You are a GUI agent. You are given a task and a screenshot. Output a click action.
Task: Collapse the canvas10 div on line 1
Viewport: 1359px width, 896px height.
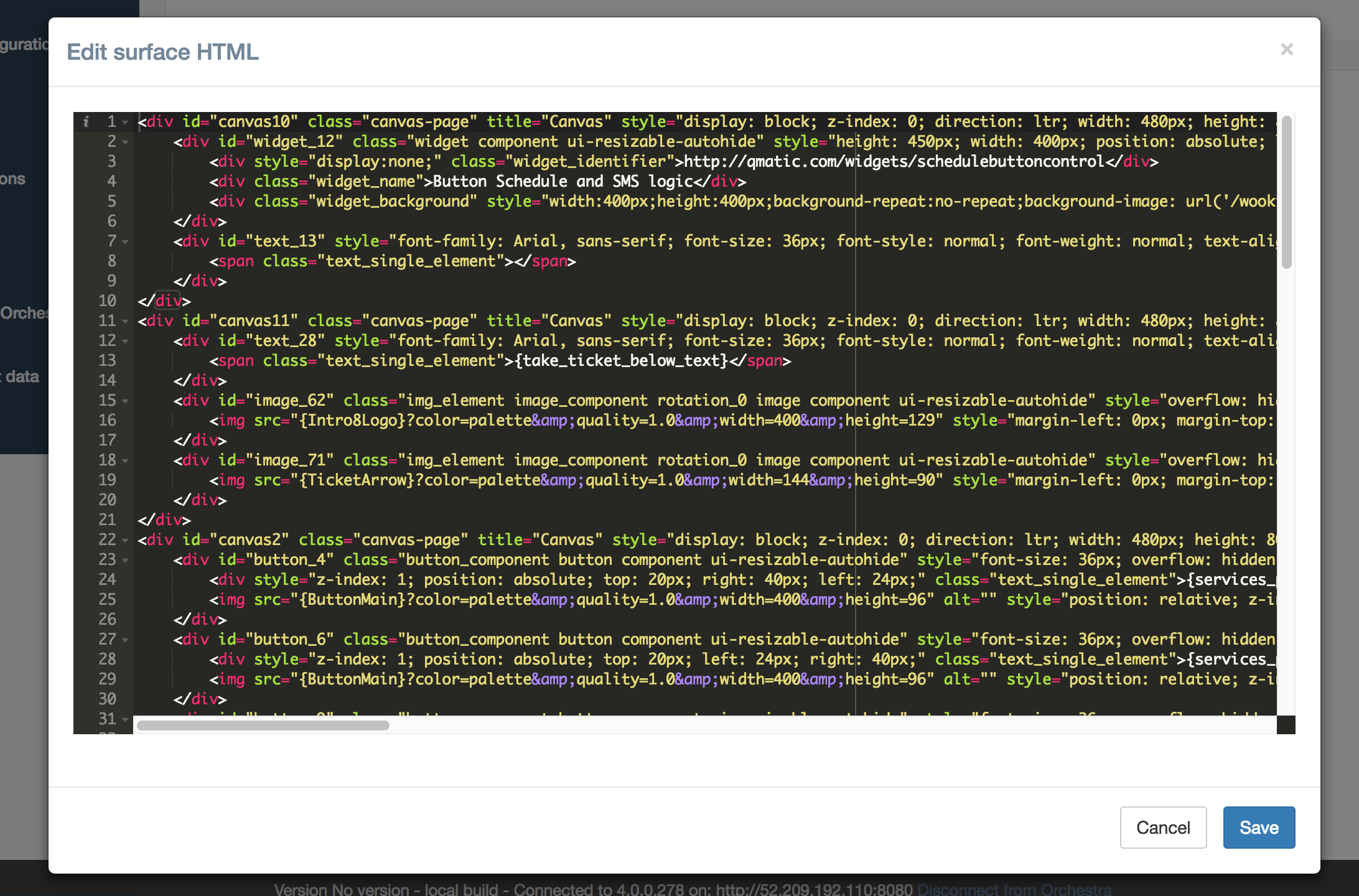click(126, 122)
